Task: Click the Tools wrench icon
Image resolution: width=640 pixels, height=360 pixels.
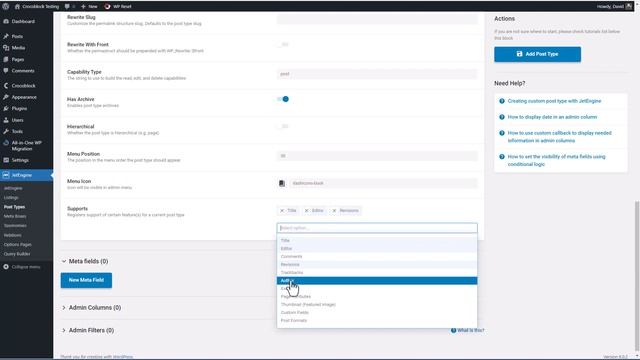Action: [x=6, y=131]
